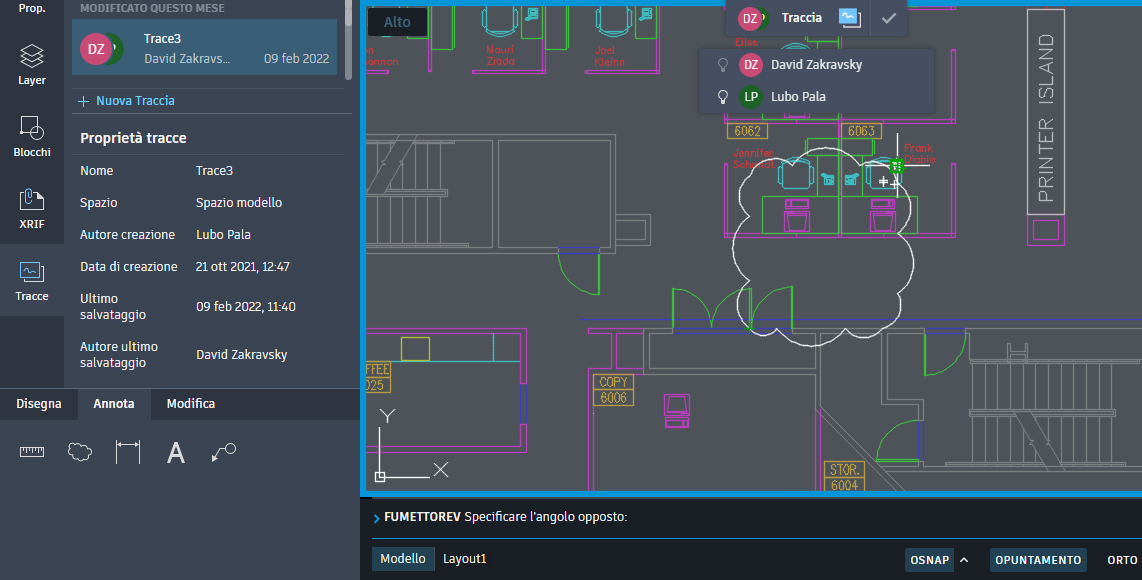Image resolution: width=1142 pixels, height=580 pixels.
Task: Click the Alto view label button
Action: [397, 22]
